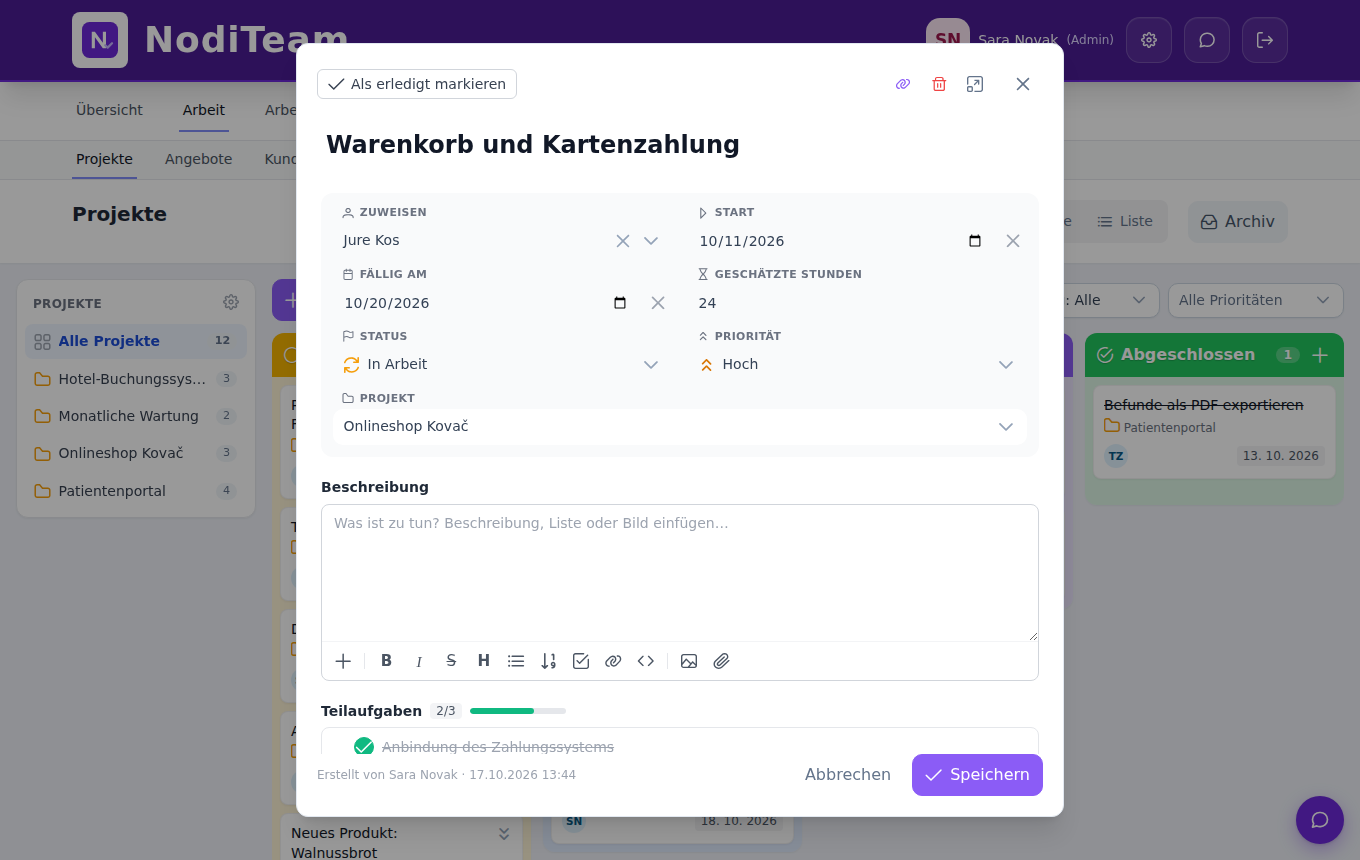
Task: Clear assignee Jure Kos
Action: tap(623, 241)
